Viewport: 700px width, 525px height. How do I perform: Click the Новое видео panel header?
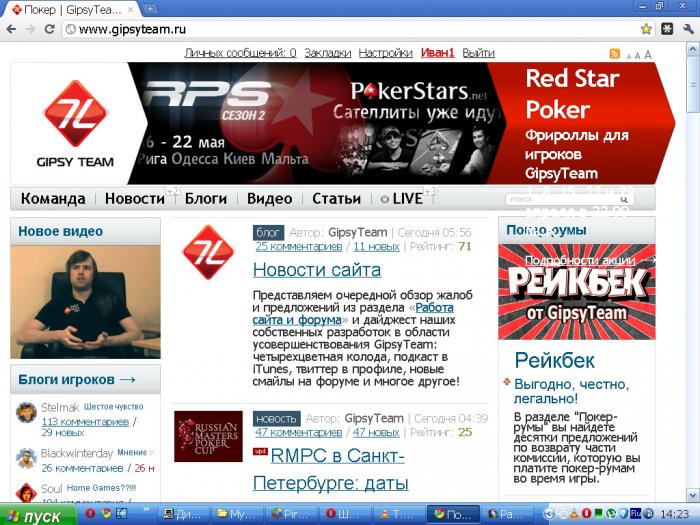(x=85, y=231)
